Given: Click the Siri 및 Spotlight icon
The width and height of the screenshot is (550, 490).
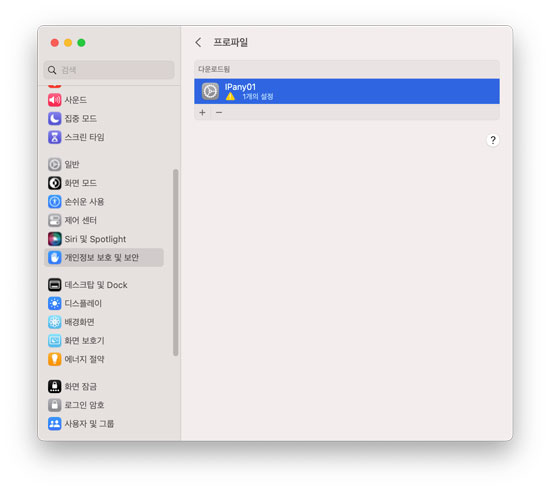Looking at the screenshot, I should pos(54,239).
